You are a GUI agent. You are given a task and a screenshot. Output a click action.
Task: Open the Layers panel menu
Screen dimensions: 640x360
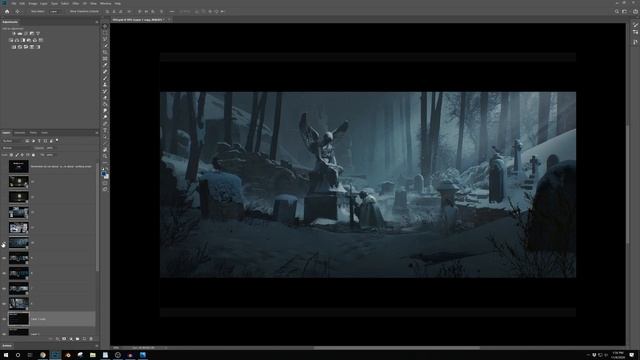tap(97, 133)
